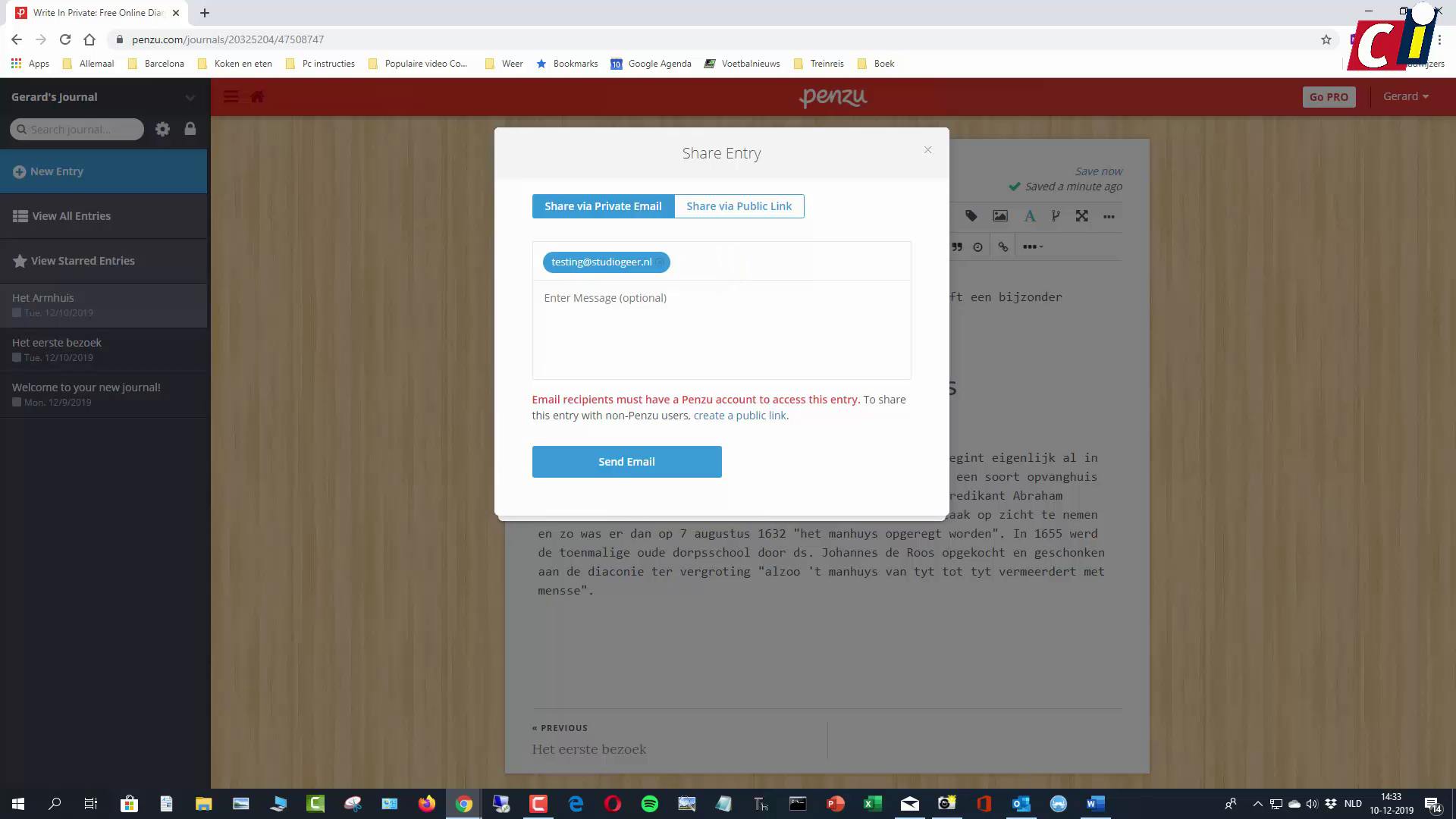This screenshot has height=819, width=1456.
Task: Select the Share via Private Email tab
Action: coord(603,206)
